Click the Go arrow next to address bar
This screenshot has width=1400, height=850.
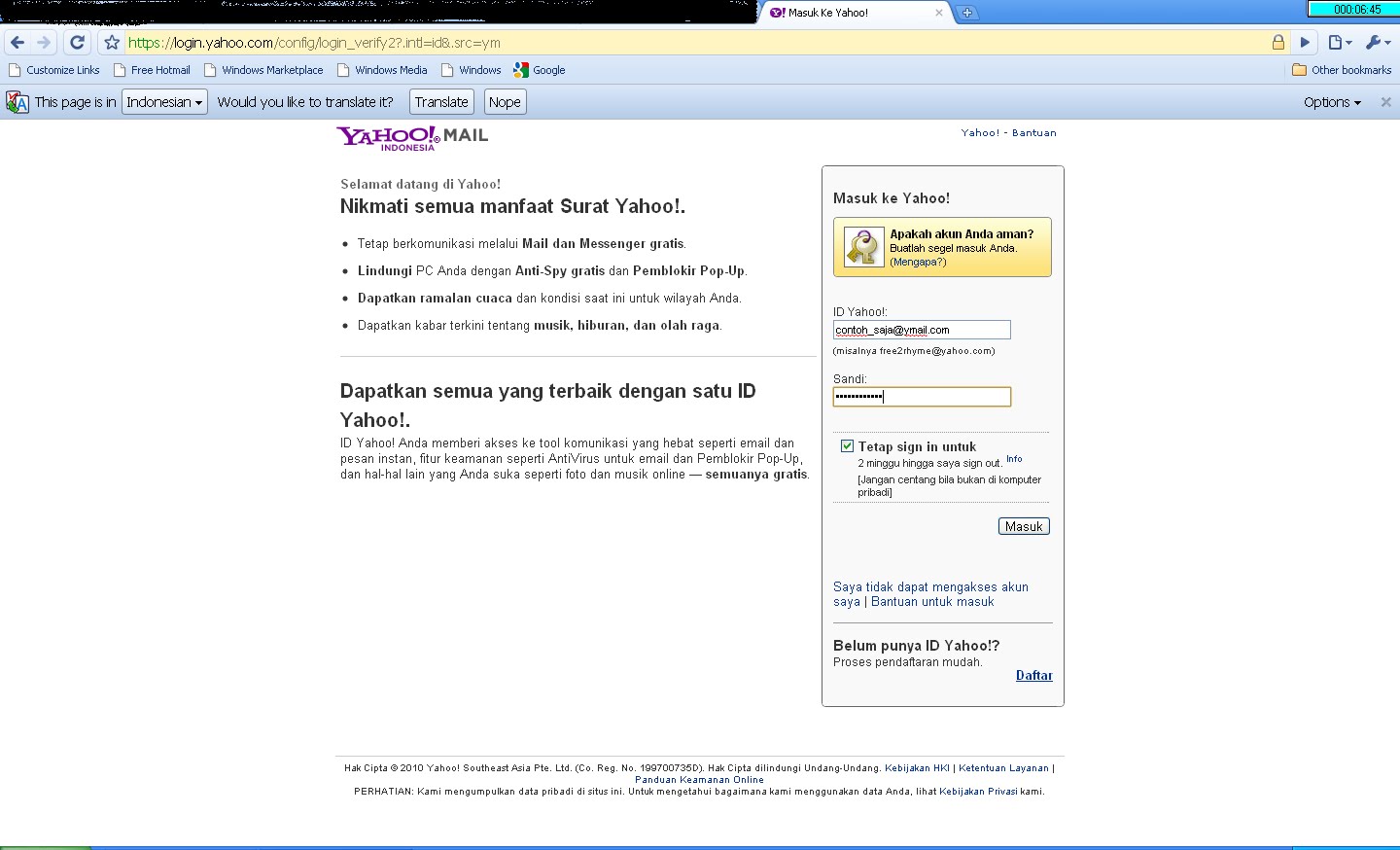coord(1306,42)
